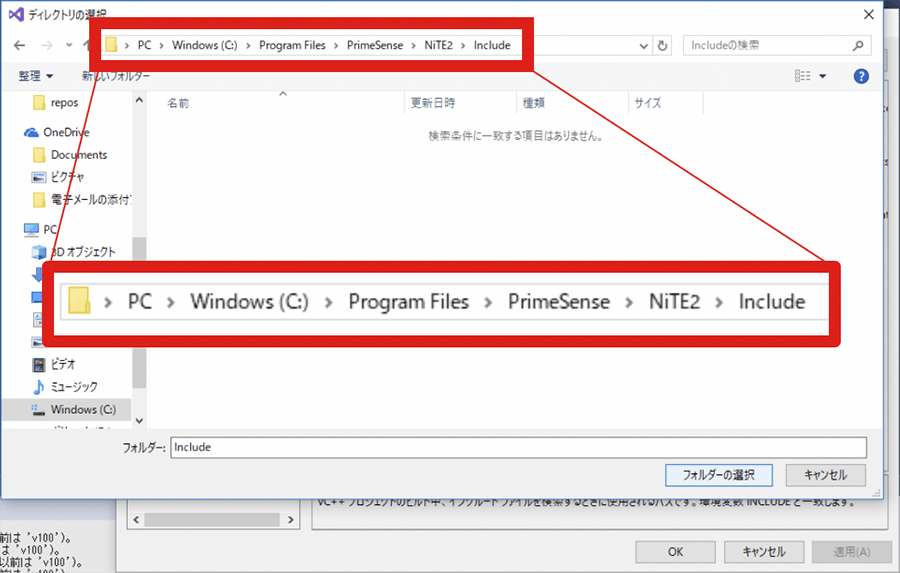Create a folder with 新しいフォルダー
Image resolution: width=900 pixels, height=573 pixels.
115,76
